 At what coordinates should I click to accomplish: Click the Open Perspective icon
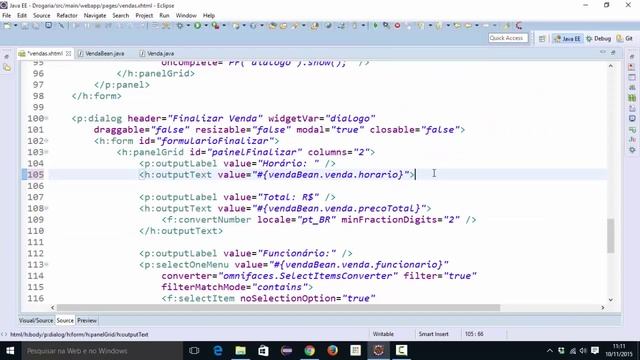point(542,38)
